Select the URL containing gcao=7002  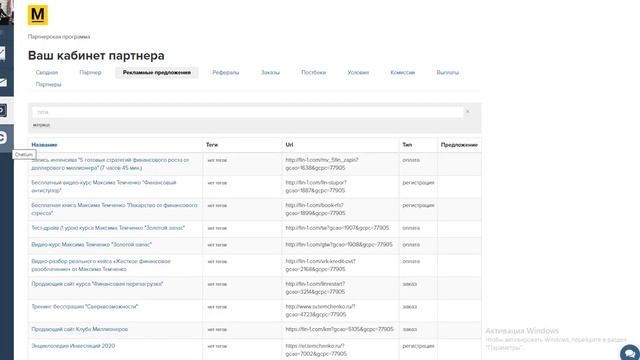(316, 350)
